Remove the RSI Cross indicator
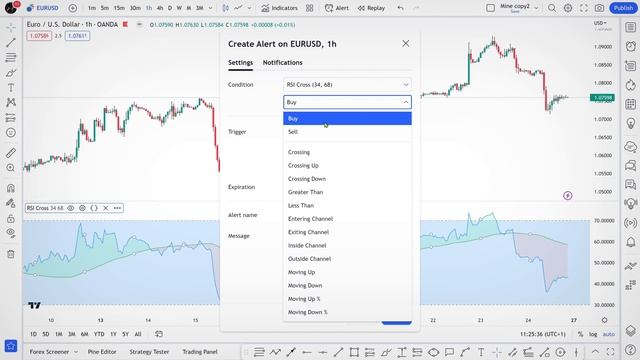 point(106,208)
